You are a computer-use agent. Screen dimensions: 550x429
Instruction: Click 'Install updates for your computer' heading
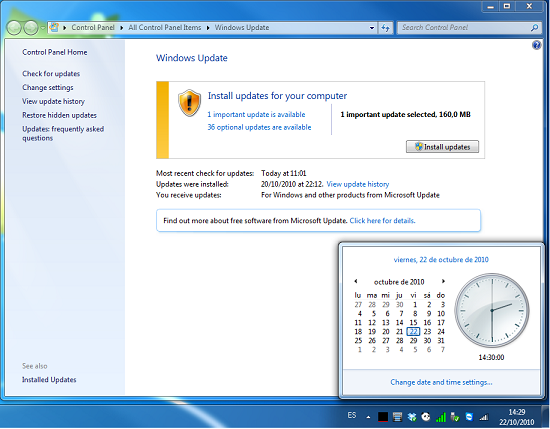(x=277, y=96)
